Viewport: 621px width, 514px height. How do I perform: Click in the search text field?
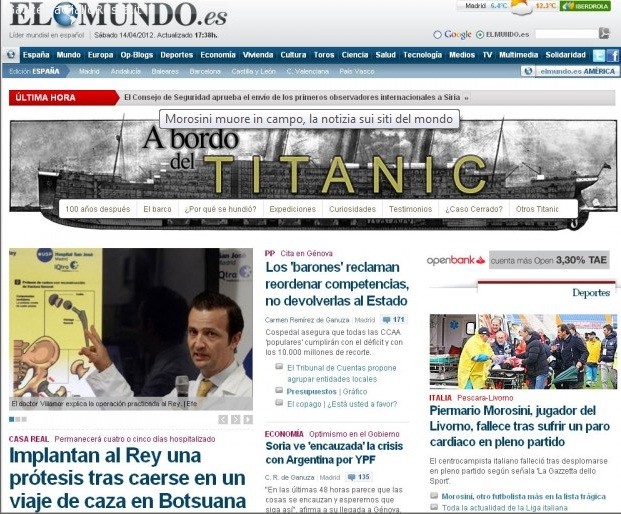(x=566, y=34)
